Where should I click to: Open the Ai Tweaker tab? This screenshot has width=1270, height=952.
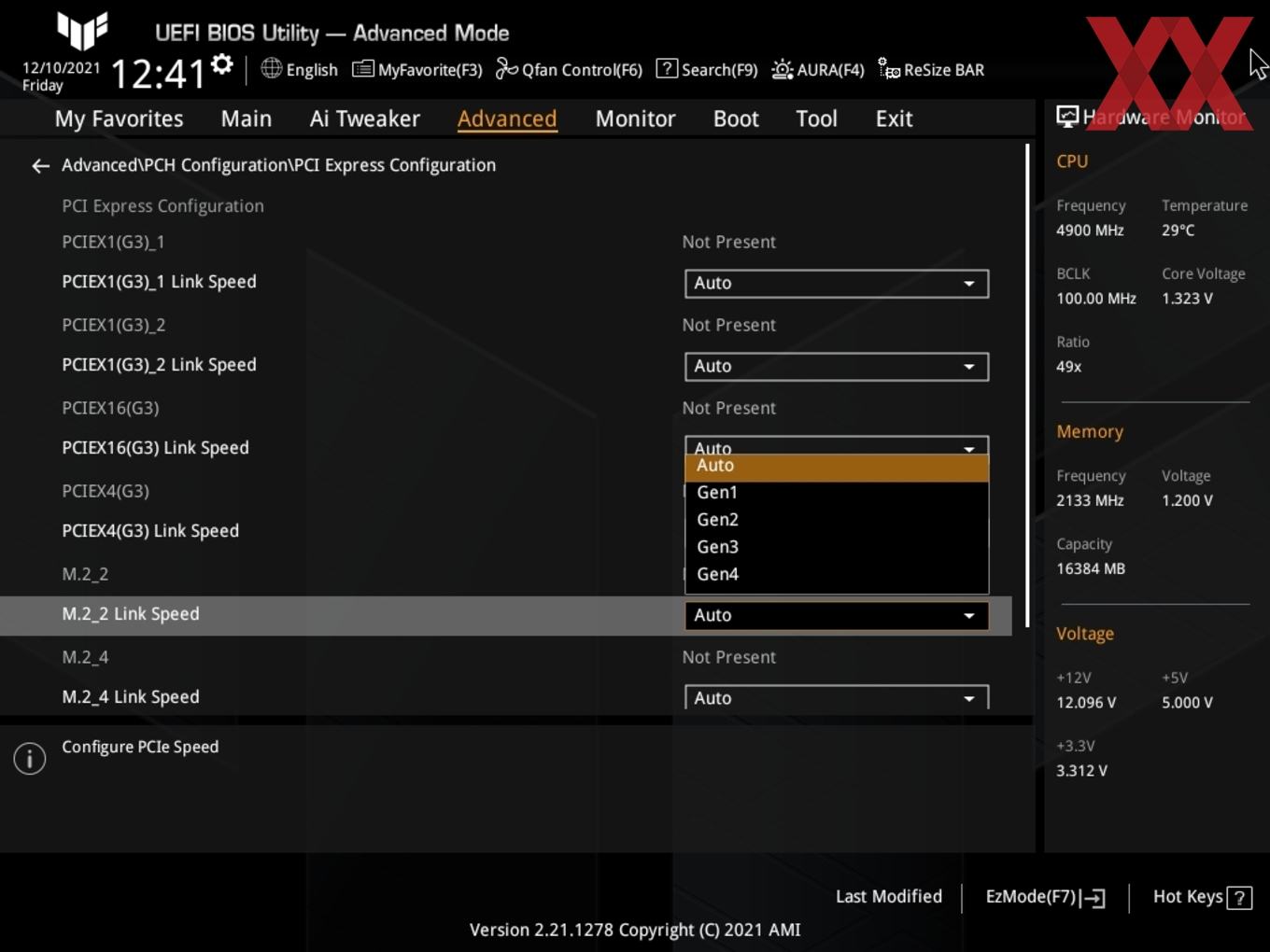tap(365, 119)
